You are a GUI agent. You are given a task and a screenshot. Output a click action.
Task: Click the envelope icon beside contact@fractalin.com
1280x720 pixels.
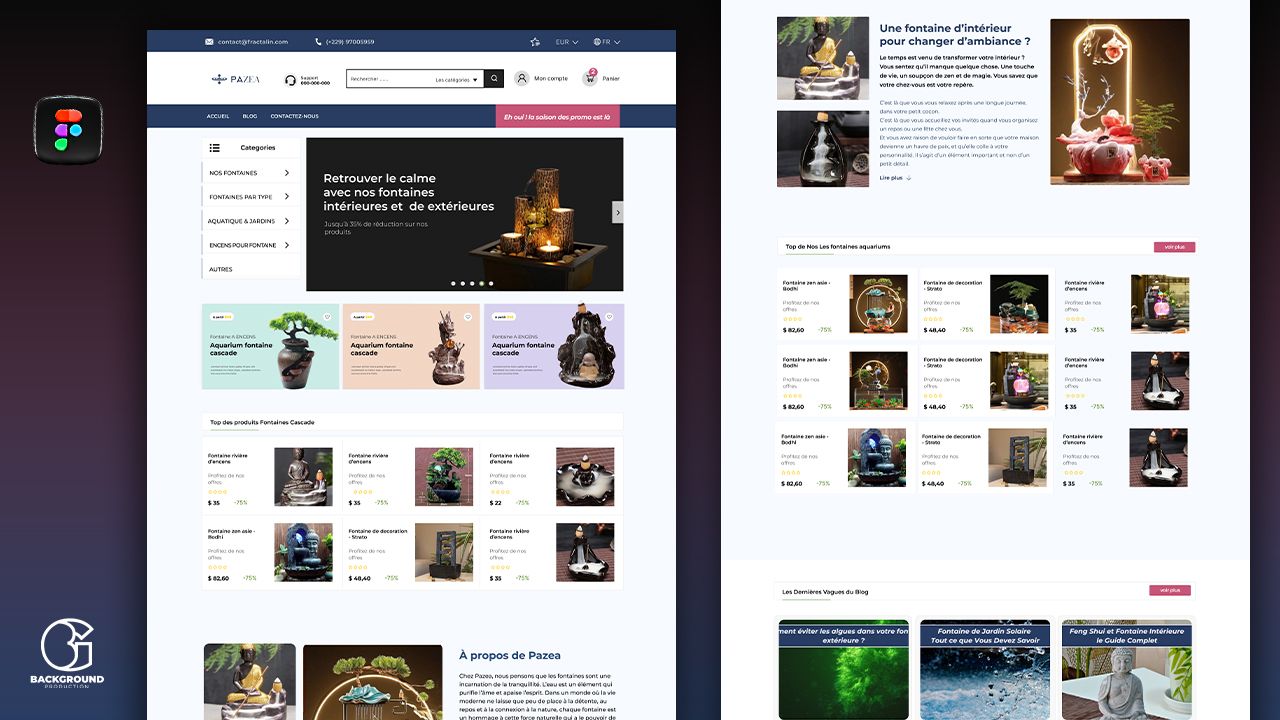tap(209, 42)
